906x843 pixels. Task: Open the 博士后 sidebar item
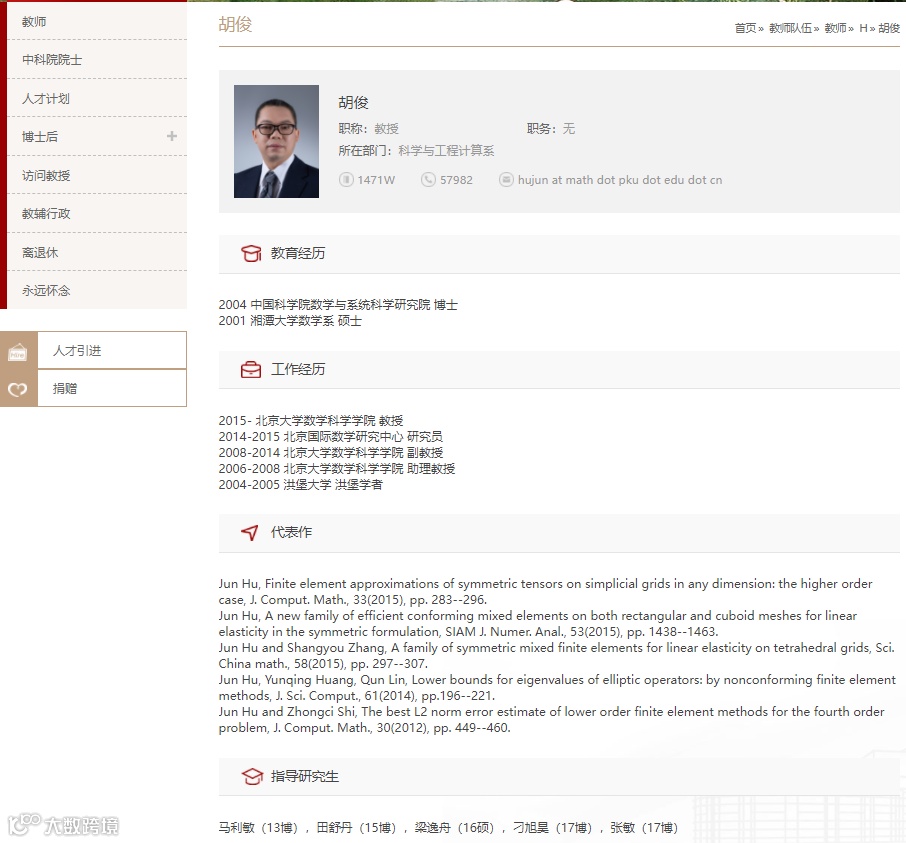[97, 136]
